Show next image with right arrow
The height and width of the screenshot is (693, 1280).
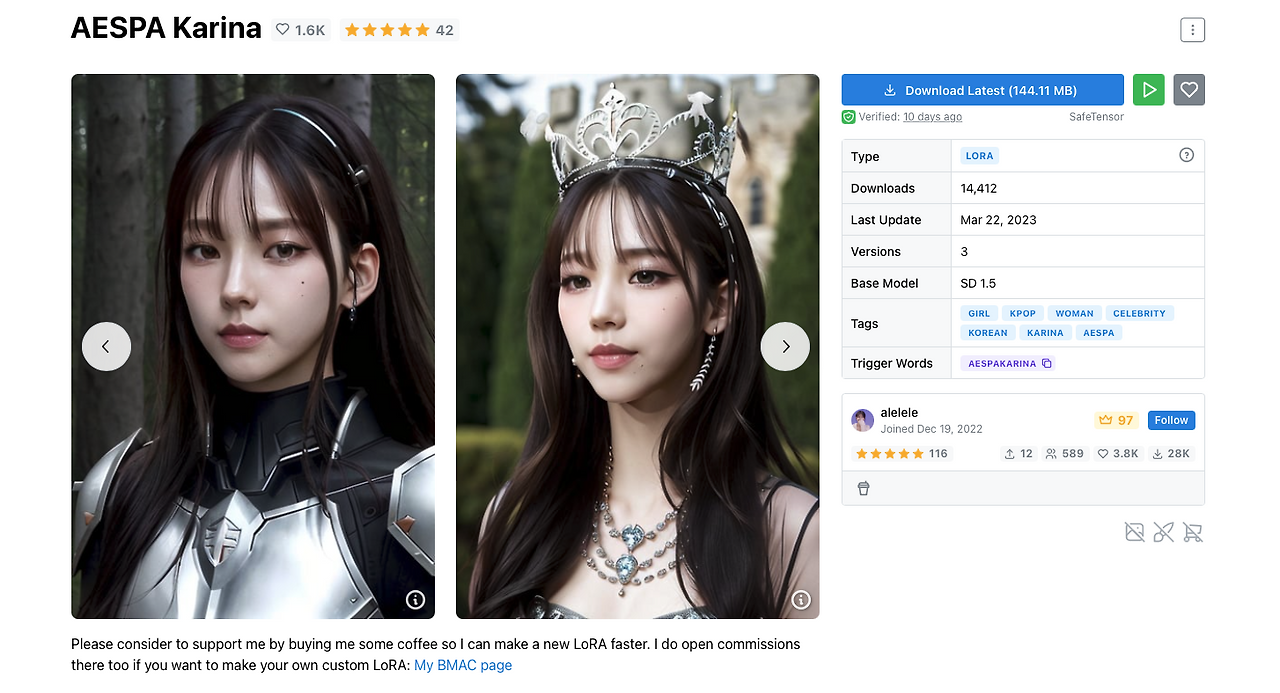pos(785,346)
